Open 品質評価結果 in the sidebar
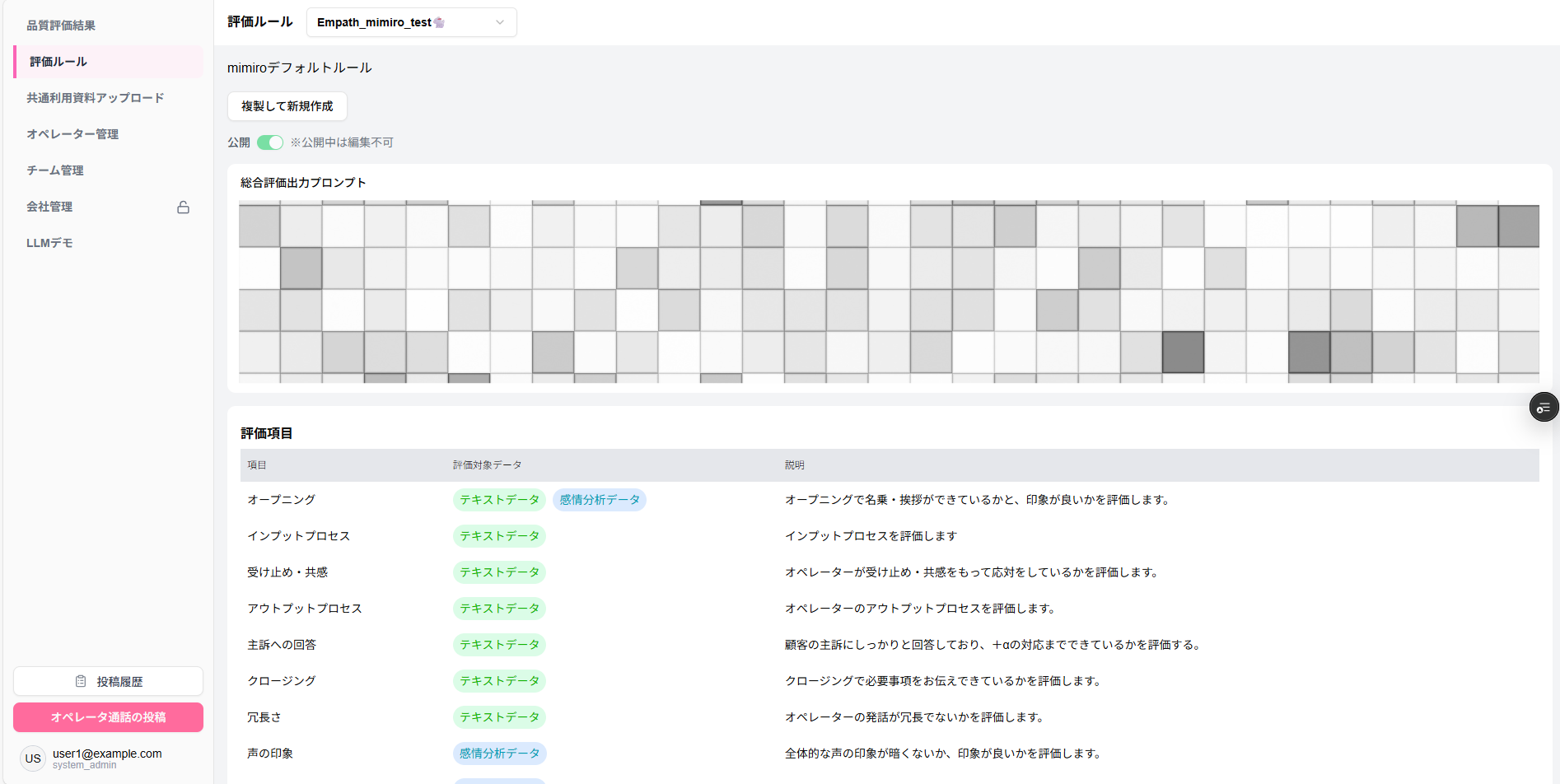 (x=61, y=26)
